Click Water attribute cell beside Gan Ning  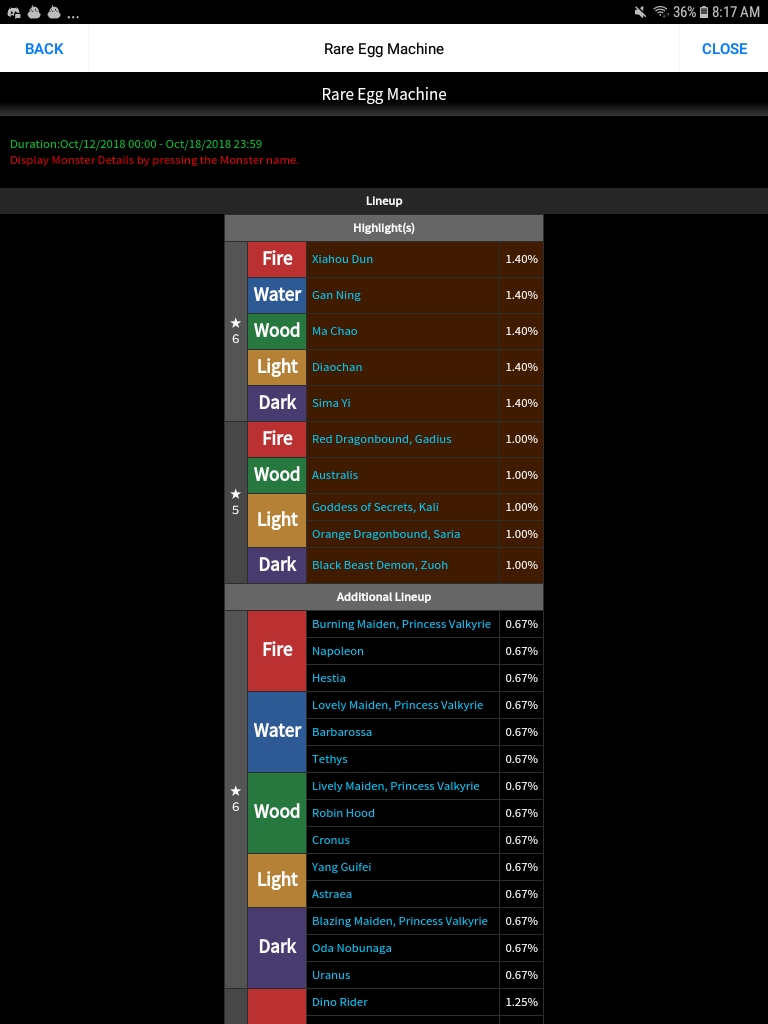277,295
